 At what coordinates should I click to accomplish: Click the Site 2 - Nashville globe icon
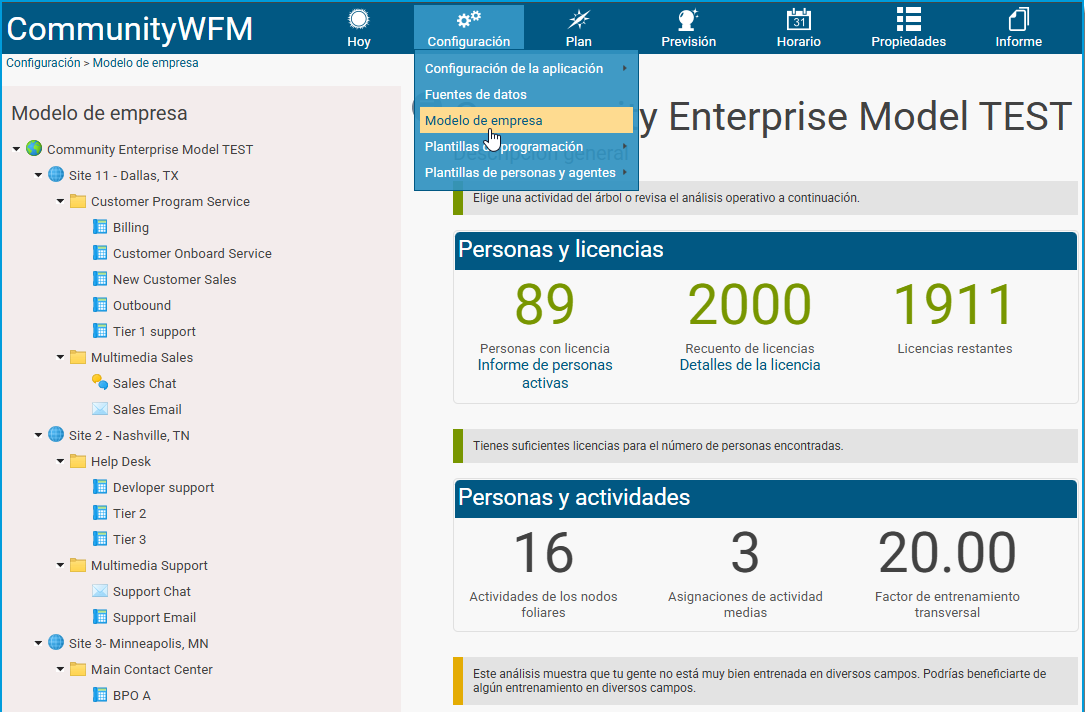56,435
